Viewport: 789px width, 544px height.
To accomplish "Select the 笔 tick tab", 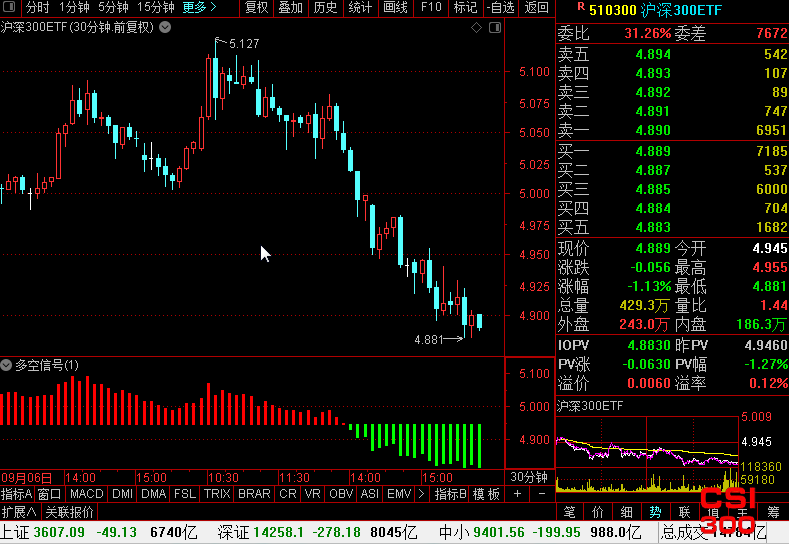I will [x=570, y=512].
